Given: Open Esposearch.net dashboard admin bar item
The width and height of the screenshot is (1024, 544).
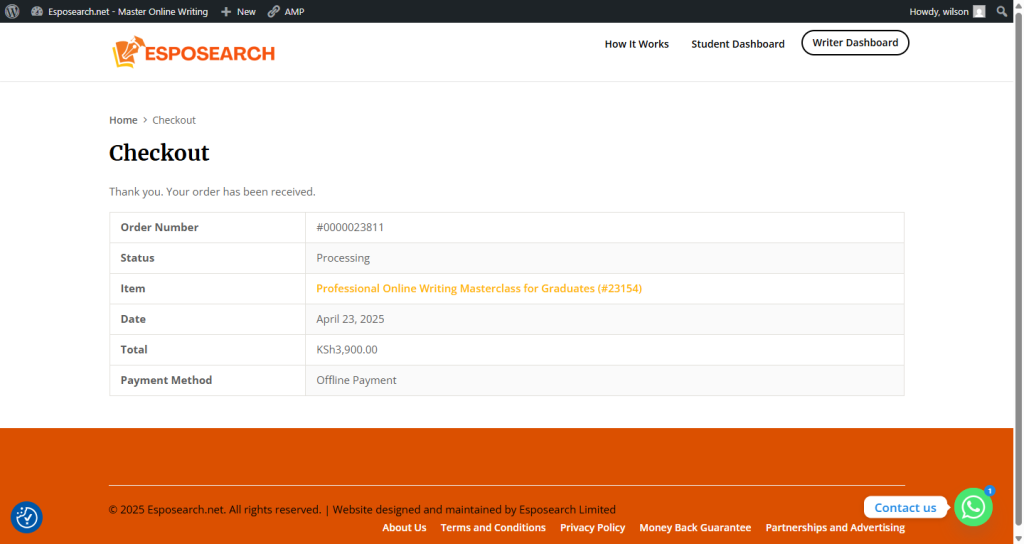Looking at the screenshot, I should (x=120, y=11).
